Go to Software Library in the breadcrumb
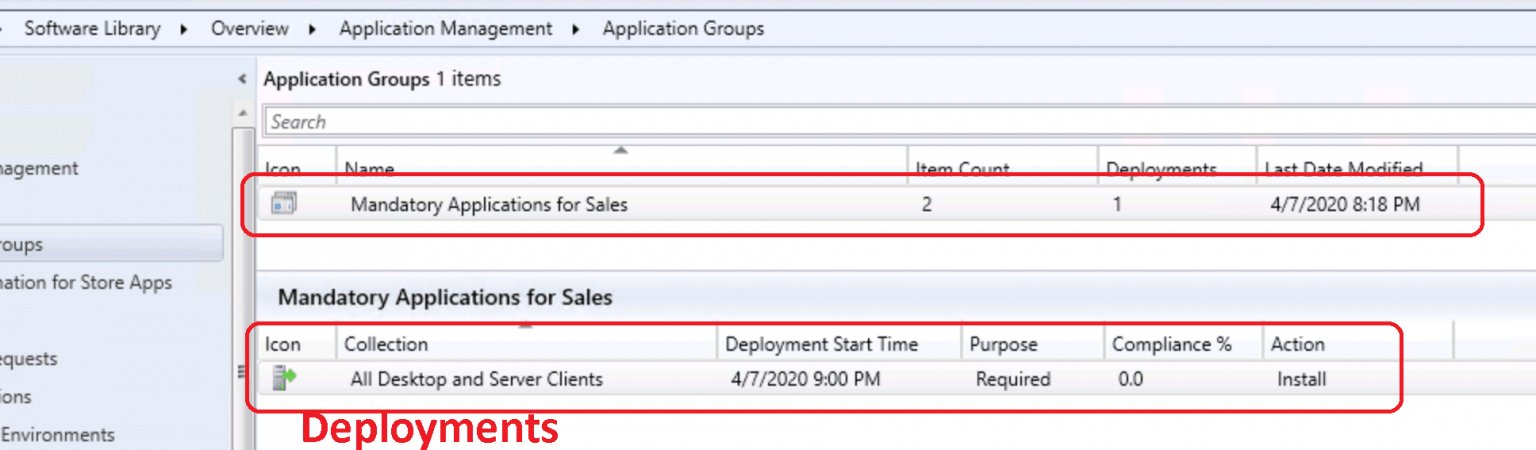Image resolution: width=1536 pixels, height=450 pixels. point(92,29)
